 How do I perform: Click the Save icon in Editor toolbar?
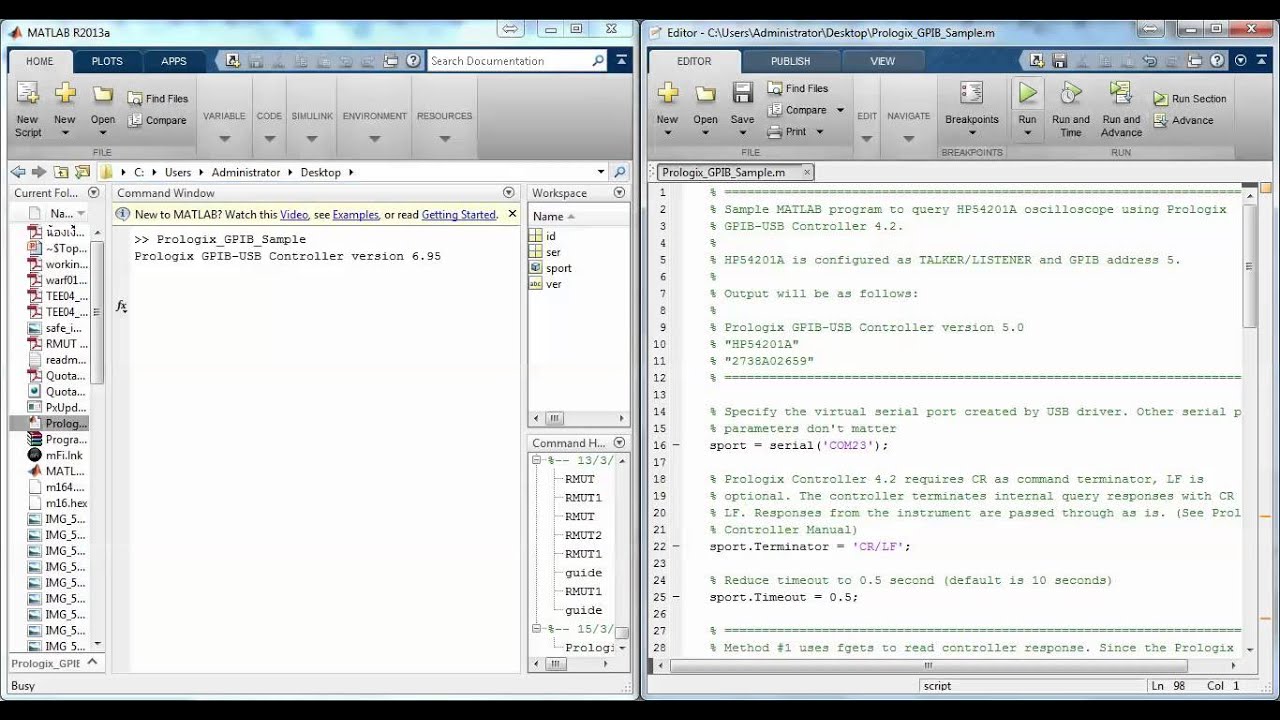[742, 94]
